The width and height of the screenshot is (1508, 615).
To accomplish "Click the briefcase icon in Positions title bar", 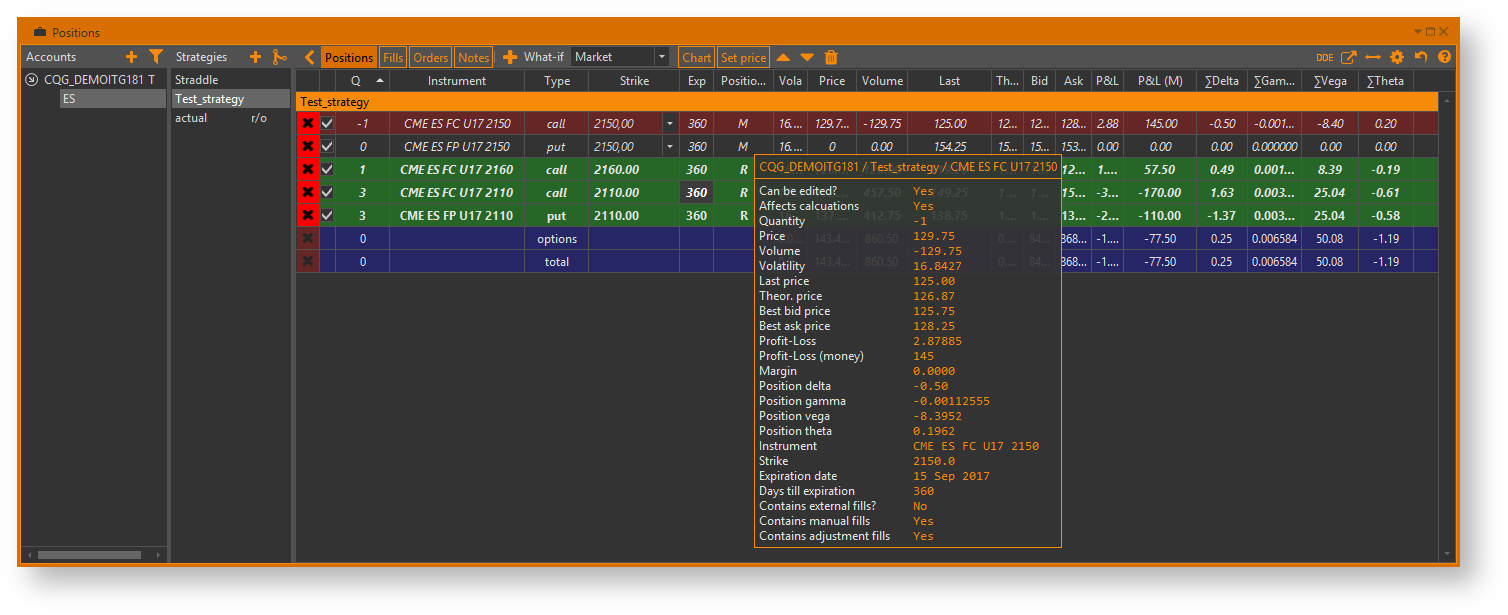I will (40, 32).
